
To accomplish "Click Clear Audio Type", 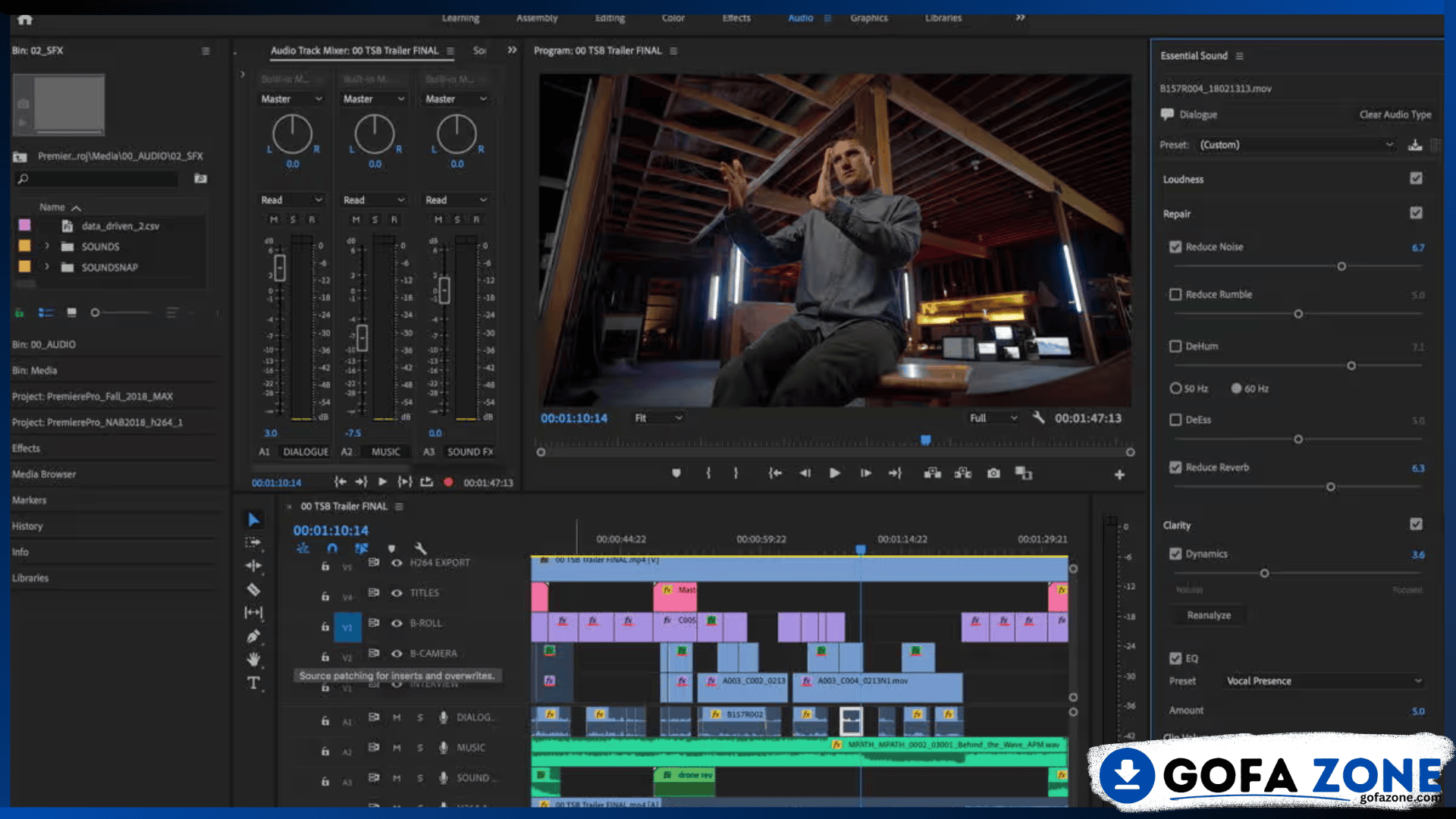I will [1395, 115].
